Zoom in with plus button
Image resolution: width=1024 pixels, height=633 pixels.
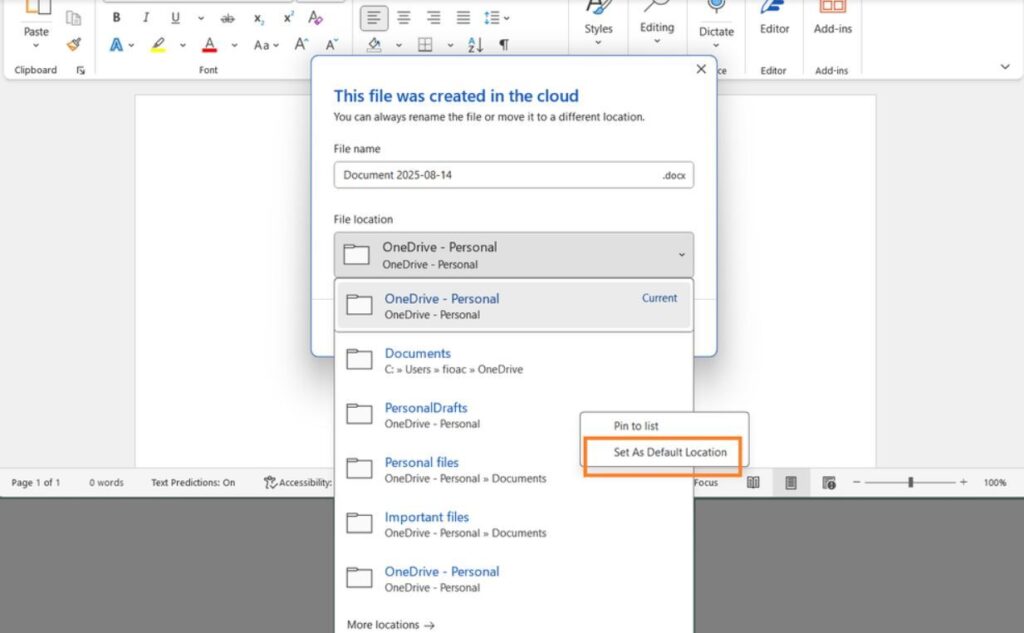[963, 482]
